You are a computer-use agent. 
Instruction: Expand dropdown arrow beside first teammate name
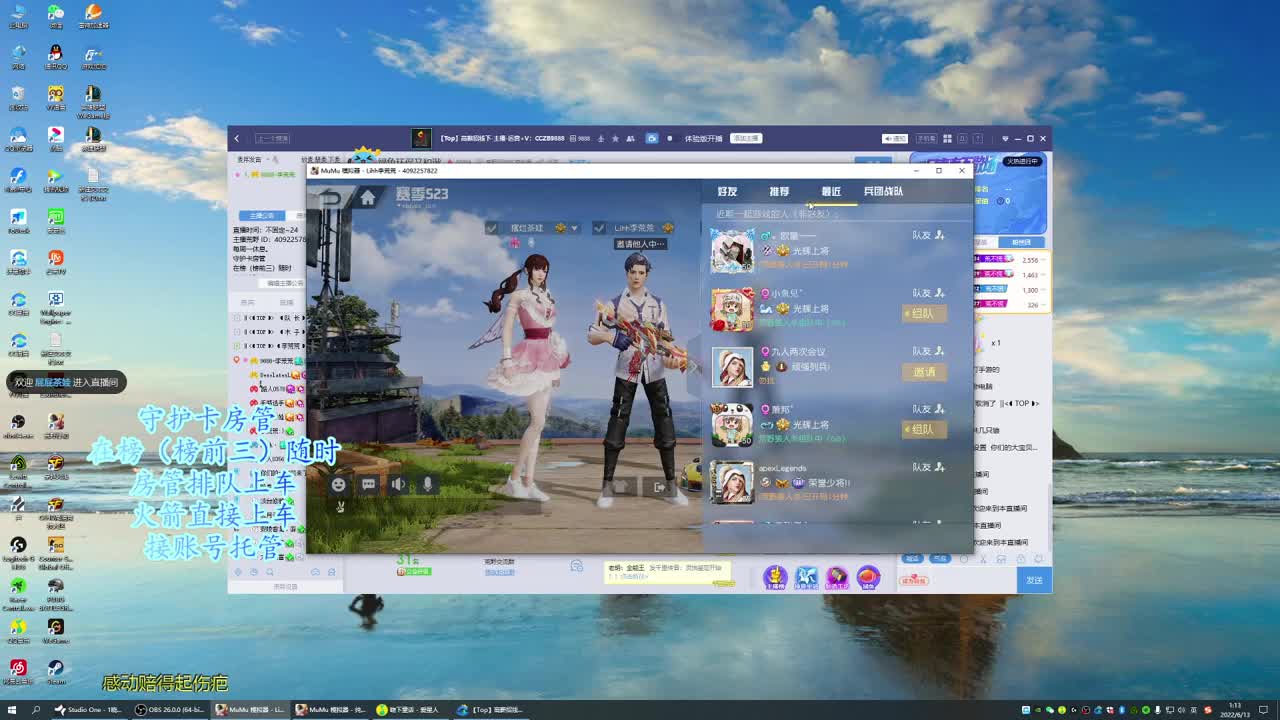(574, 228)
